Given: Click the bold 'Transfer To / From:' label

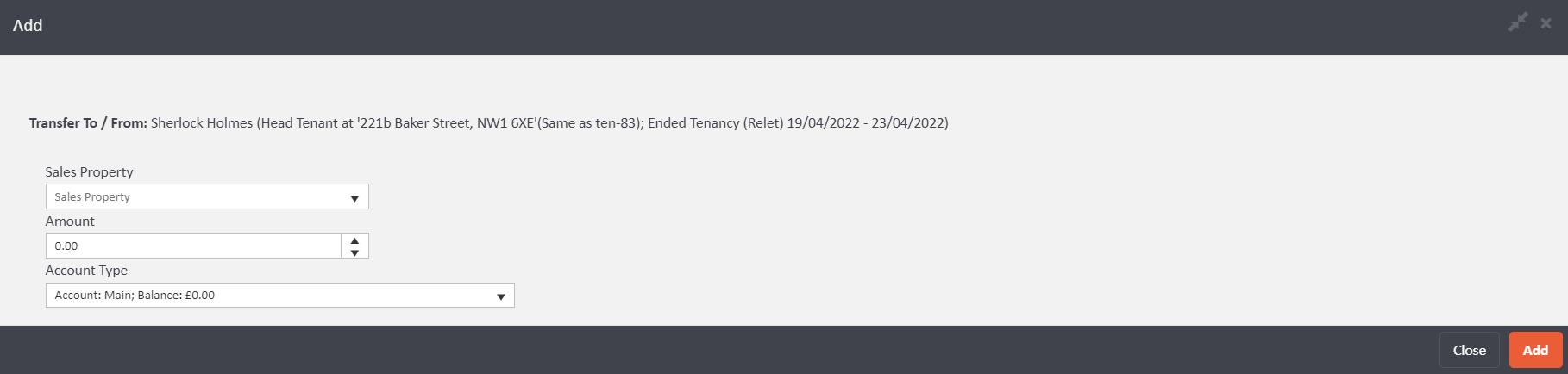Looking at the screenshot, I should click(88, 123).
